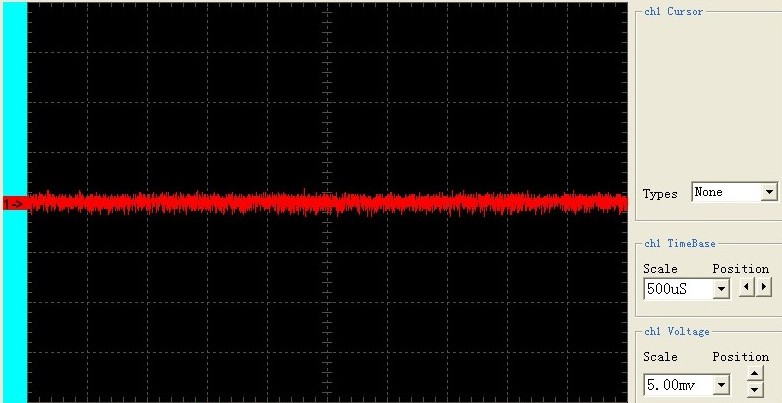
Task: Move voltage position down arrow
Action: [755, 390]
